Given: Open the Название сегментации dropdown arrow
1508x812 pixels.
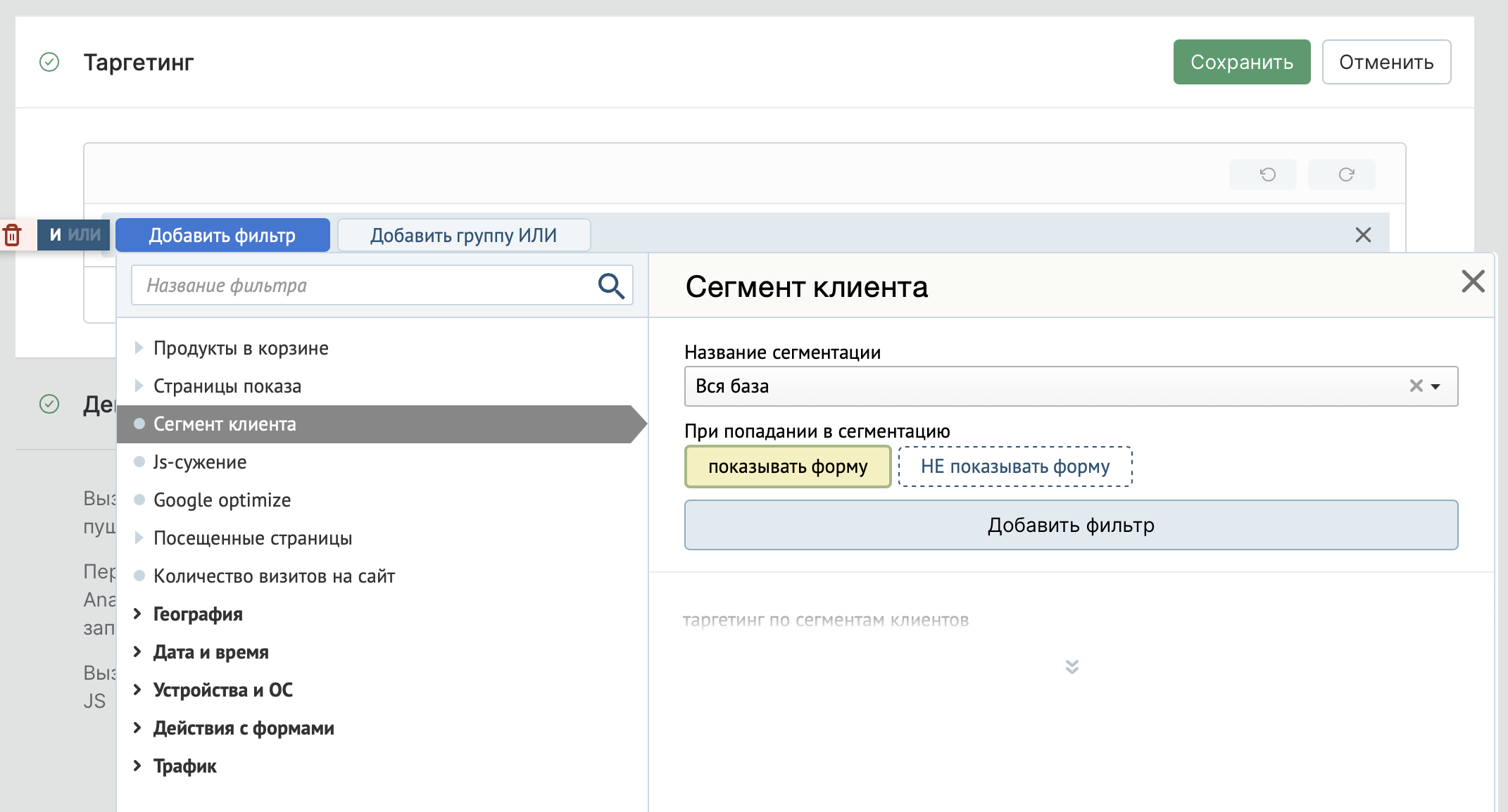Looking at the screenshot, I should coord(1435,386).
